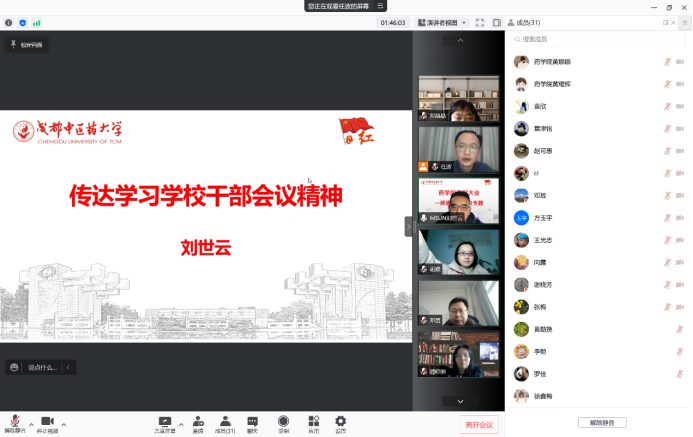Select the man with glasses video thumbnail
This screenshot has height=437, width=693.
coord(458,149)
